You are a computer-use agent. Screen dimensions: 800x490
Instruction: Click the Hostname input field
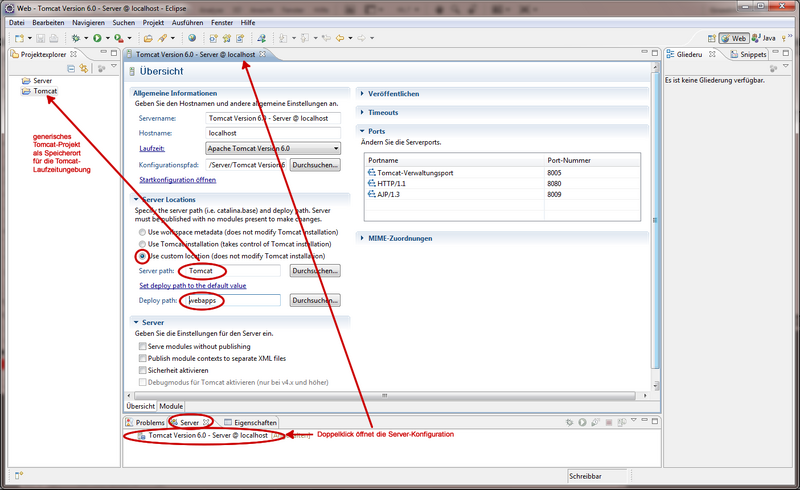coord(273,133)
